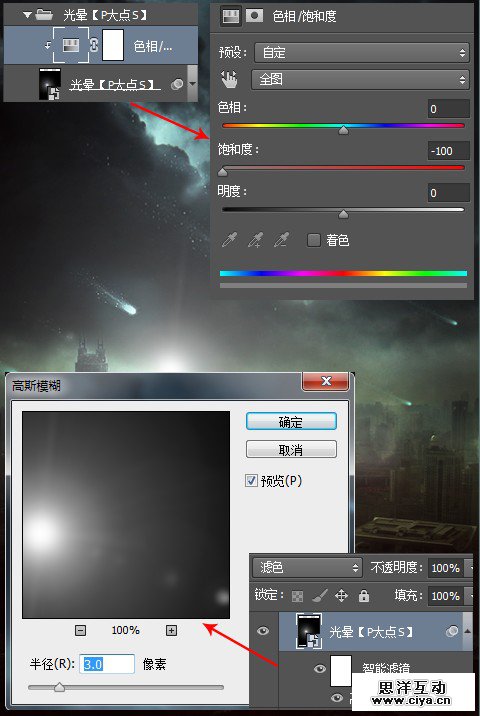The width and height of the screenshot is (480, 716).
Task: Close the 高斯模糊 dialog
Action: click(x=326, y=381)
